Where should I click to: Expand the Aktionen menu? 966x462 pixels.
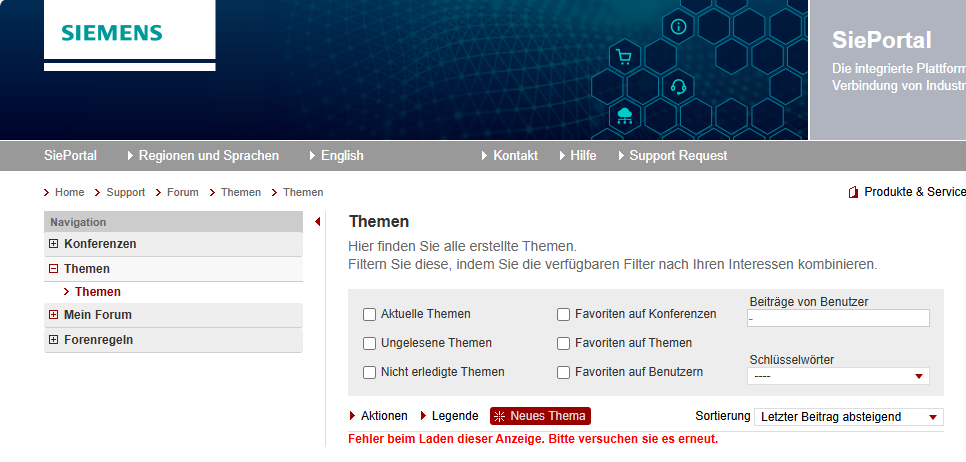[x=378, y=416]
